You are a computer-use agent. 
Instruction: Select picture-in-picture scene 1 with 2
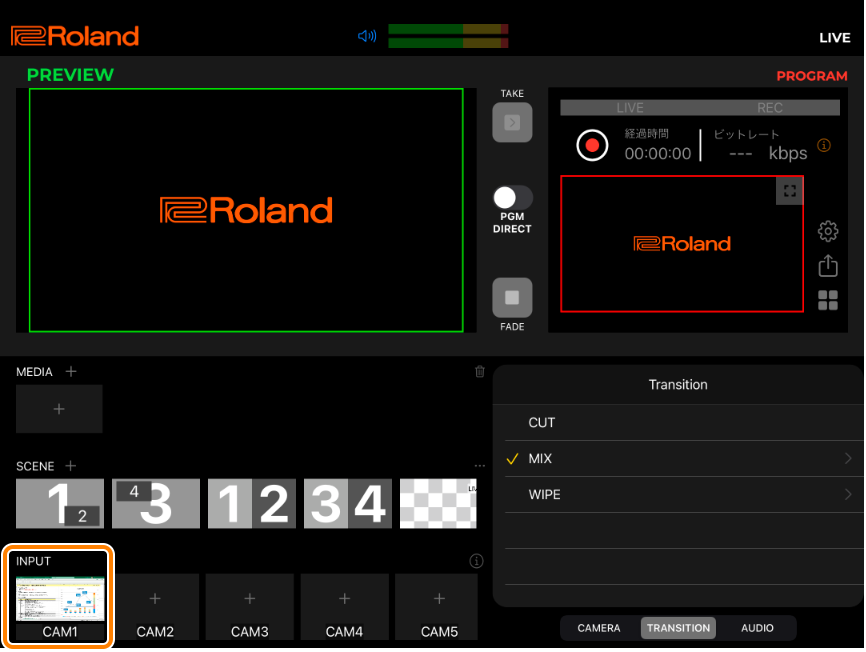point(60,503)
